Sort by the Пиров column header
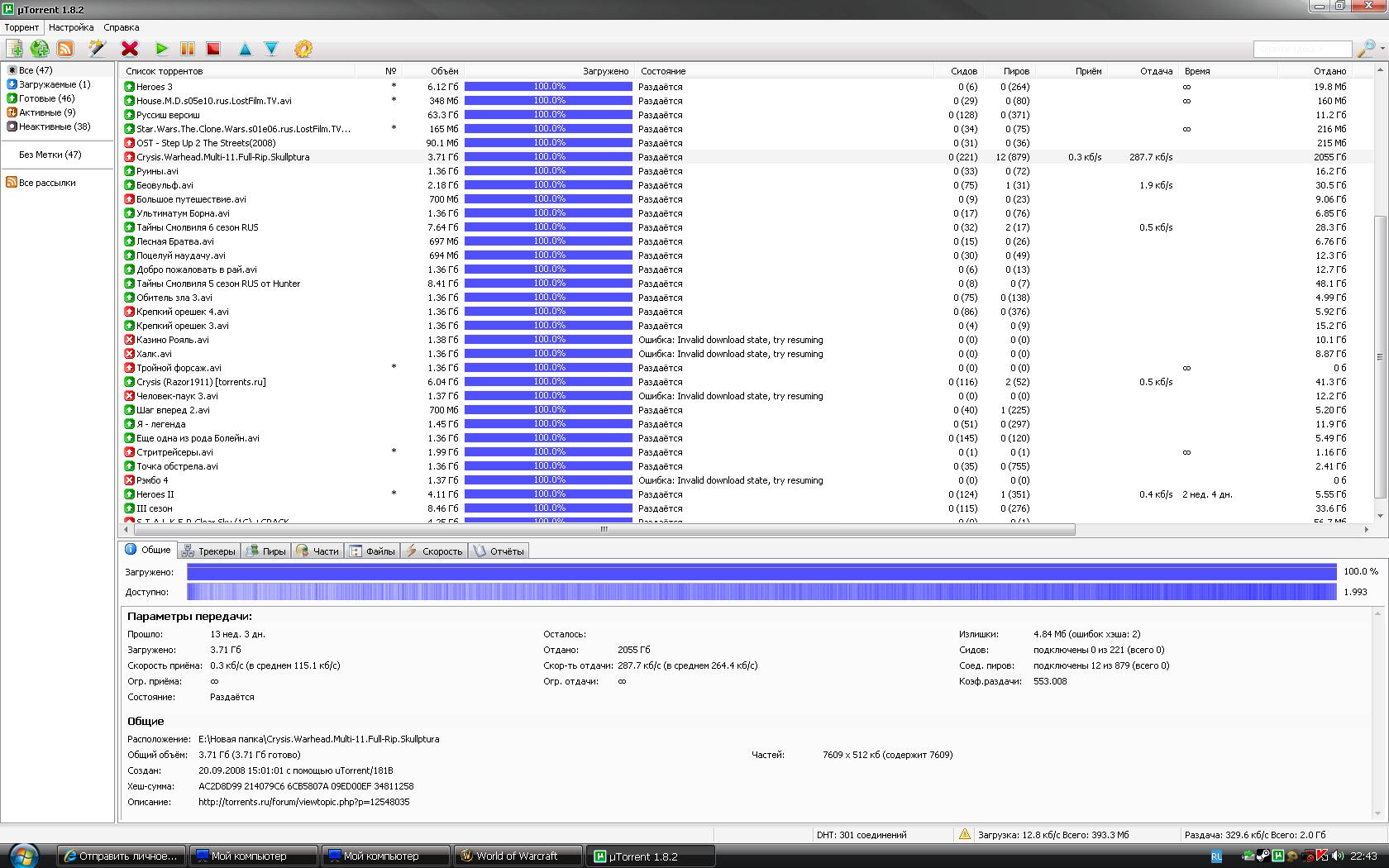This screenshot has height=868, width=1389. coord(1009,71)
